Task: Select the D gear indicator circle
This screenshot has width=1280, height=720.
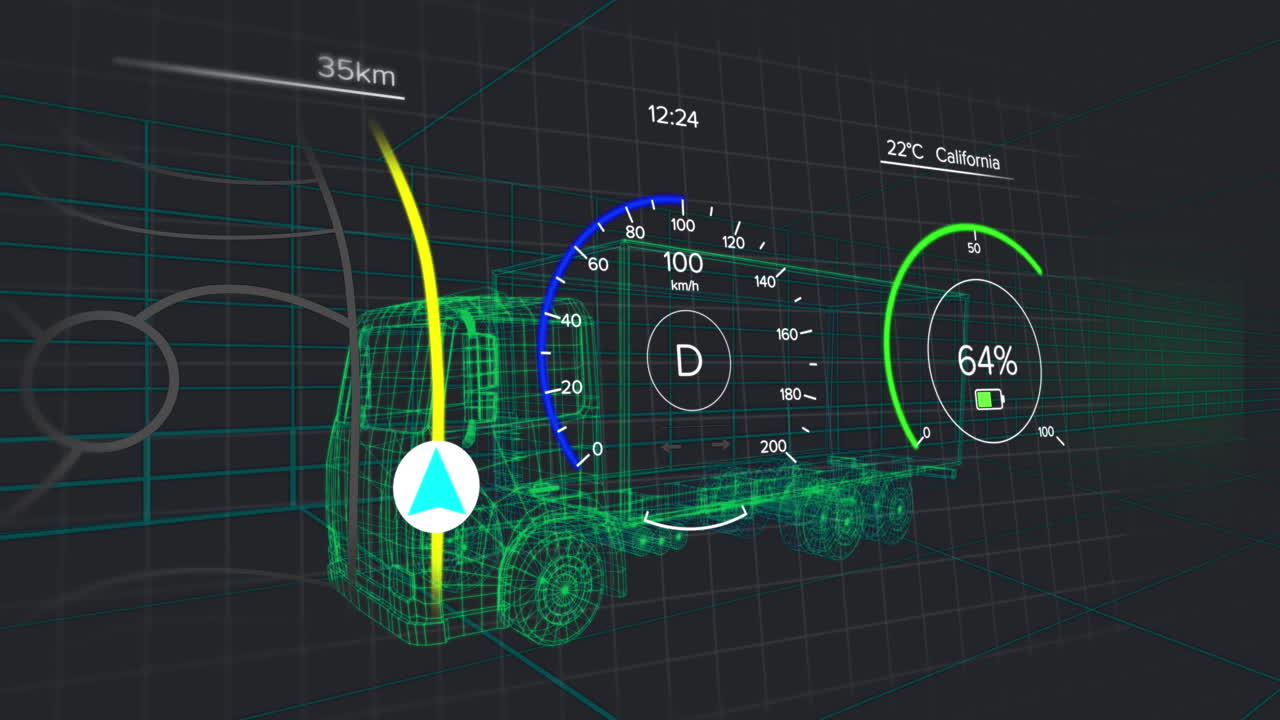Action: (688, 360)
